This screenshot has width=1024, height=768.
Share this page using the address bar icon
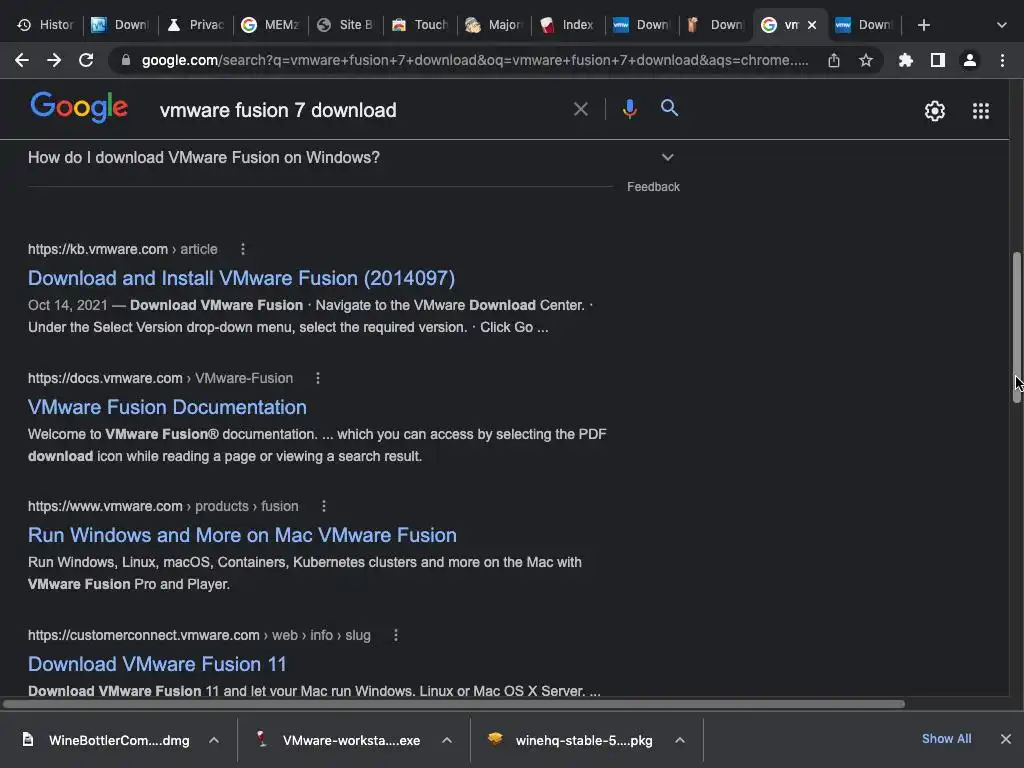(834, 60)
